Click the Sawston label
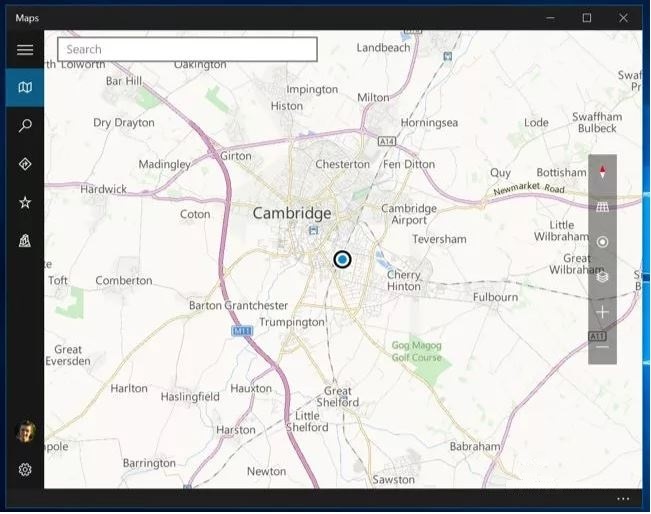This screenshot has width=651, height=514. 394,480
